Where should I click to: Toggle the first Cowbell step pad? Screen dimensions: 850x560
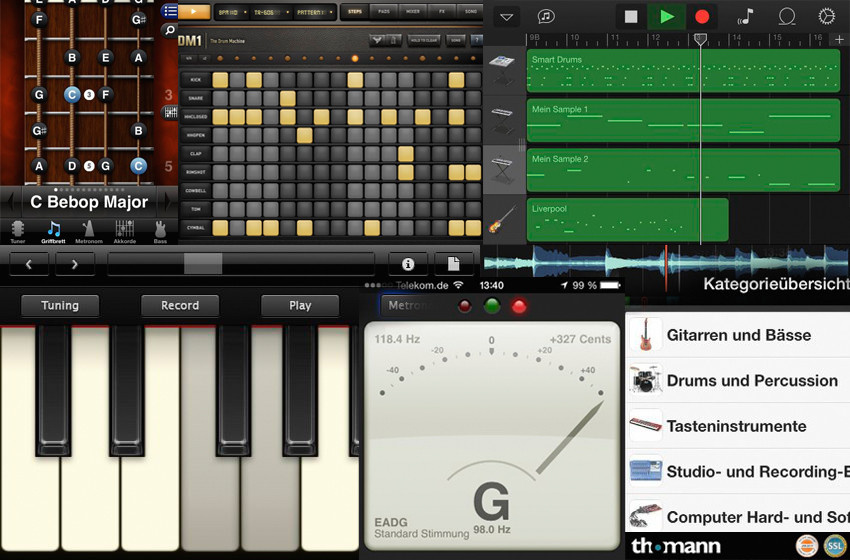click(x=220, y=190)
